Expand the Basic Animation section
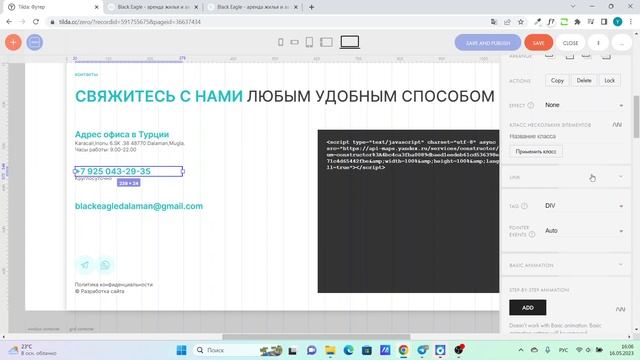640x360 pixels. pos(567,265)
